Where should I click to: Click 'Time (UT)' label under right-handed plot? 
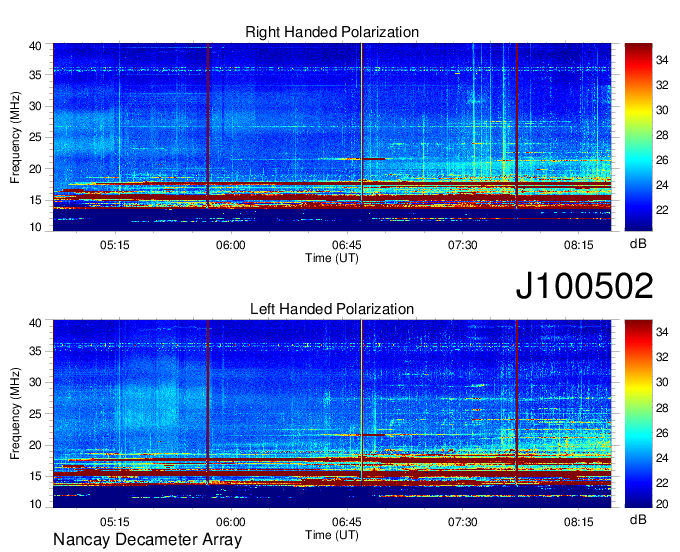[332, 258]
